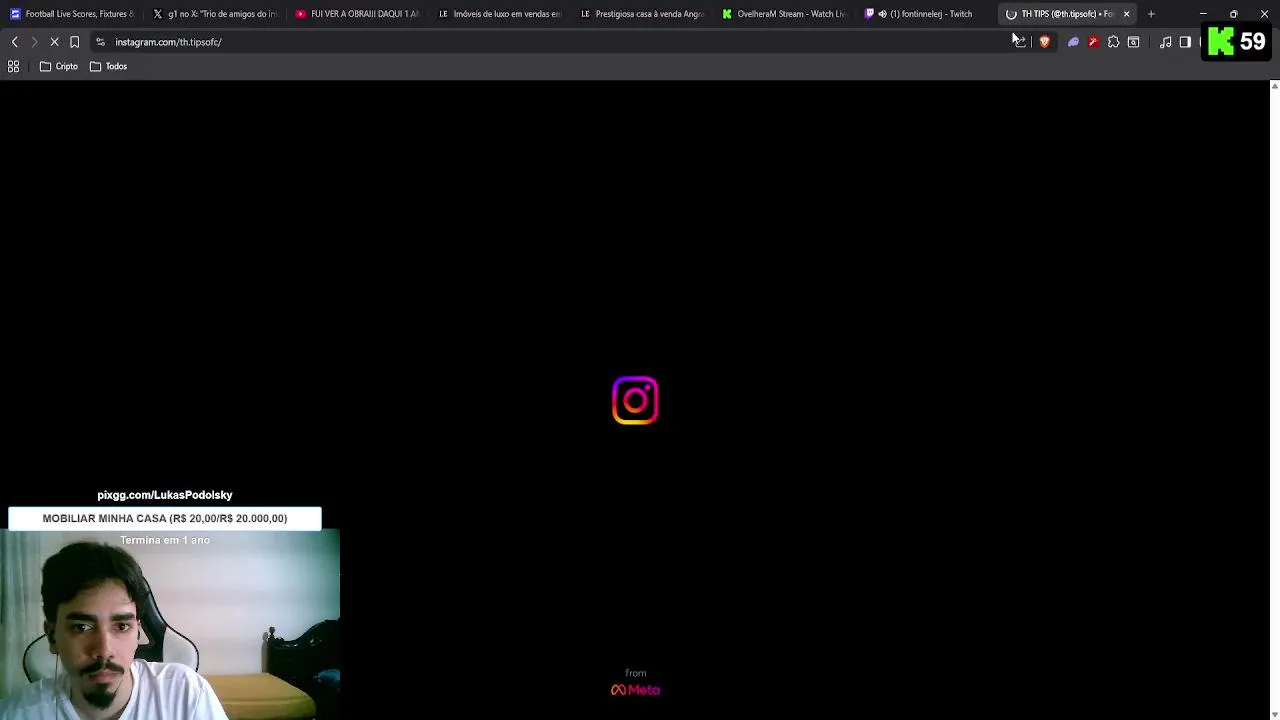
Task: Switch to the FUI VER A OBRA YouTube tab
Action: click(x=357, y=14)
